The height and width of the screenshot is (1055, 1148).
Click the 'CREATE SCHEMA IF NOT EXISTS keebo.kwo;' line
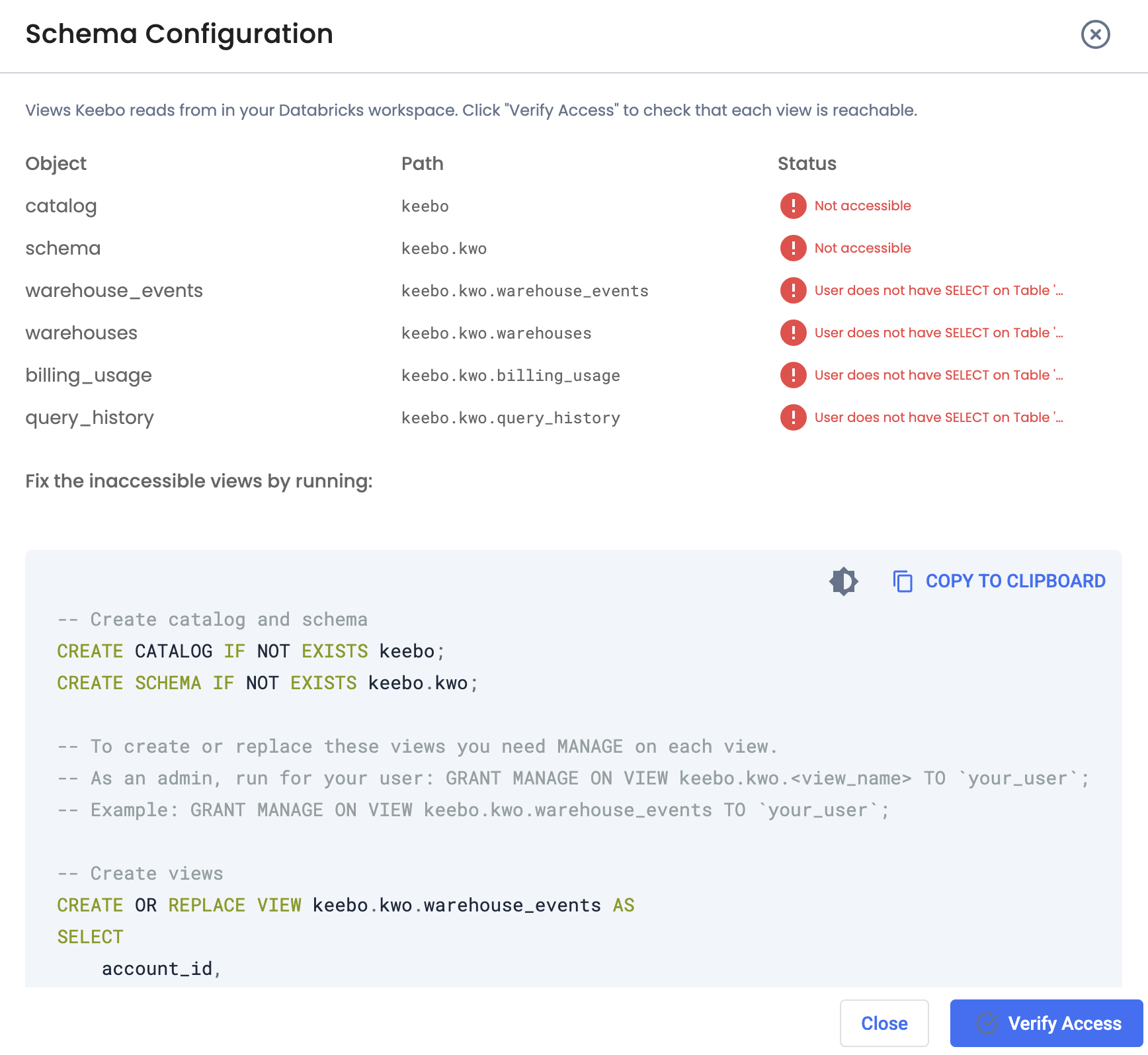(268, 683)
